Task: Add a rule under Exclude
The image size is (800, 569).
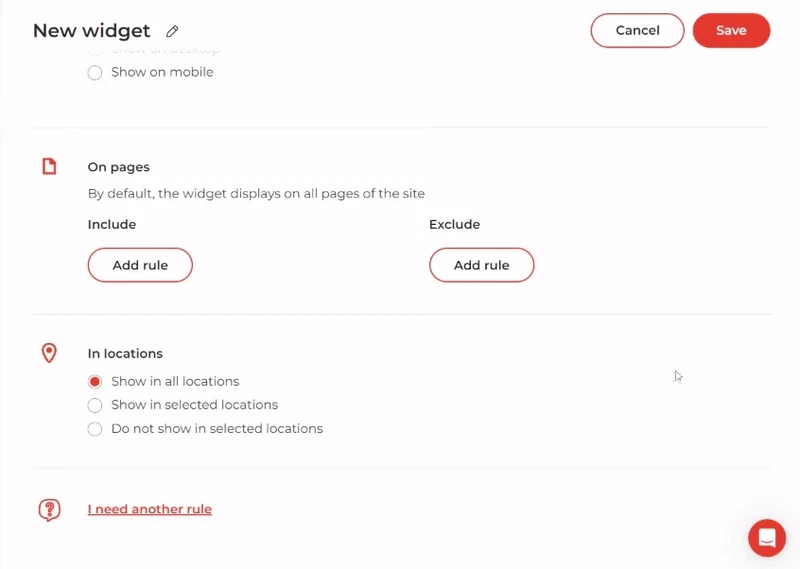Action: click(481, 265)
